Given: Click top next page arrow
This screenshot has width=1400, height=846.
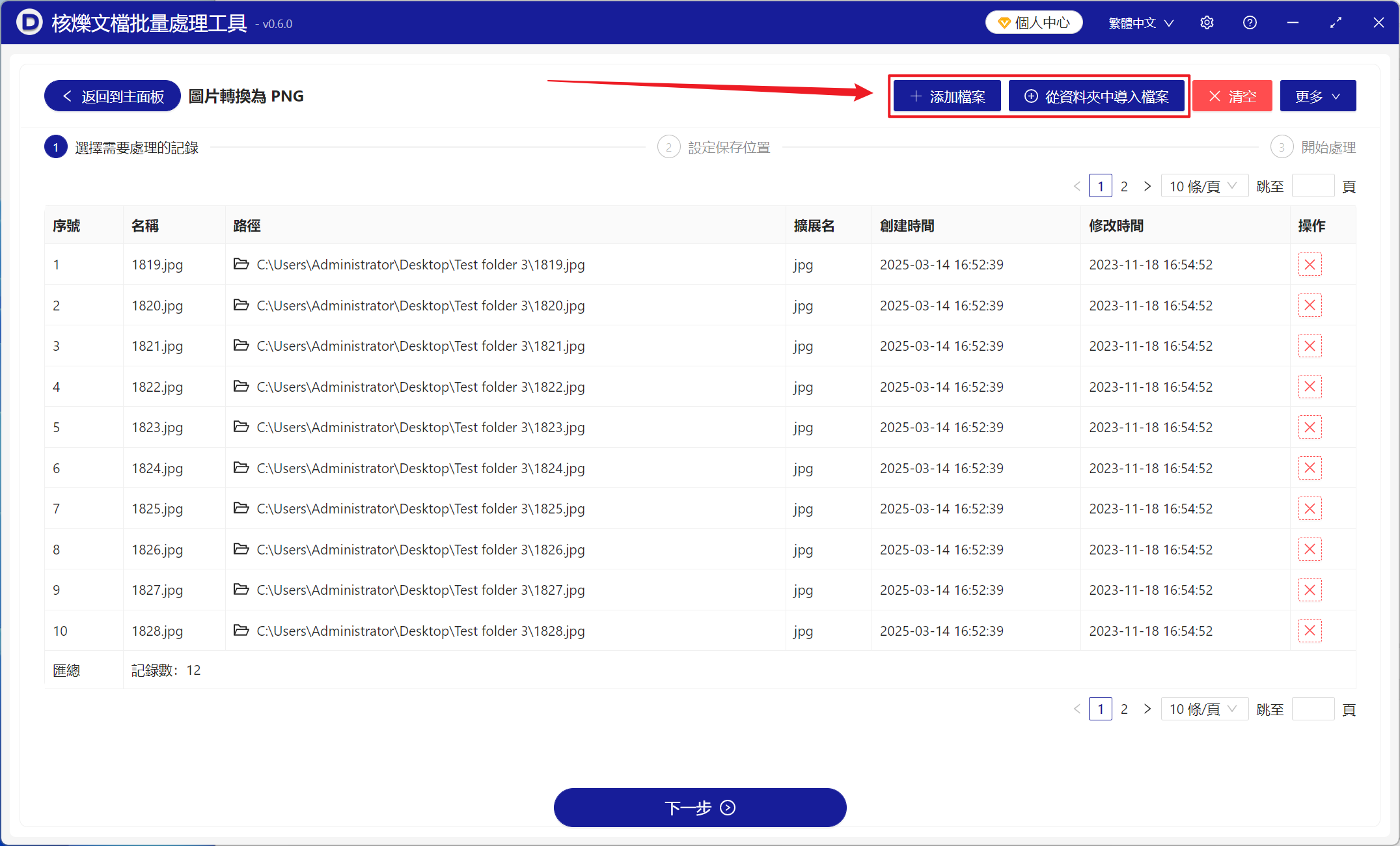Looking at the screenshot, I should [x=1147, y=186].
